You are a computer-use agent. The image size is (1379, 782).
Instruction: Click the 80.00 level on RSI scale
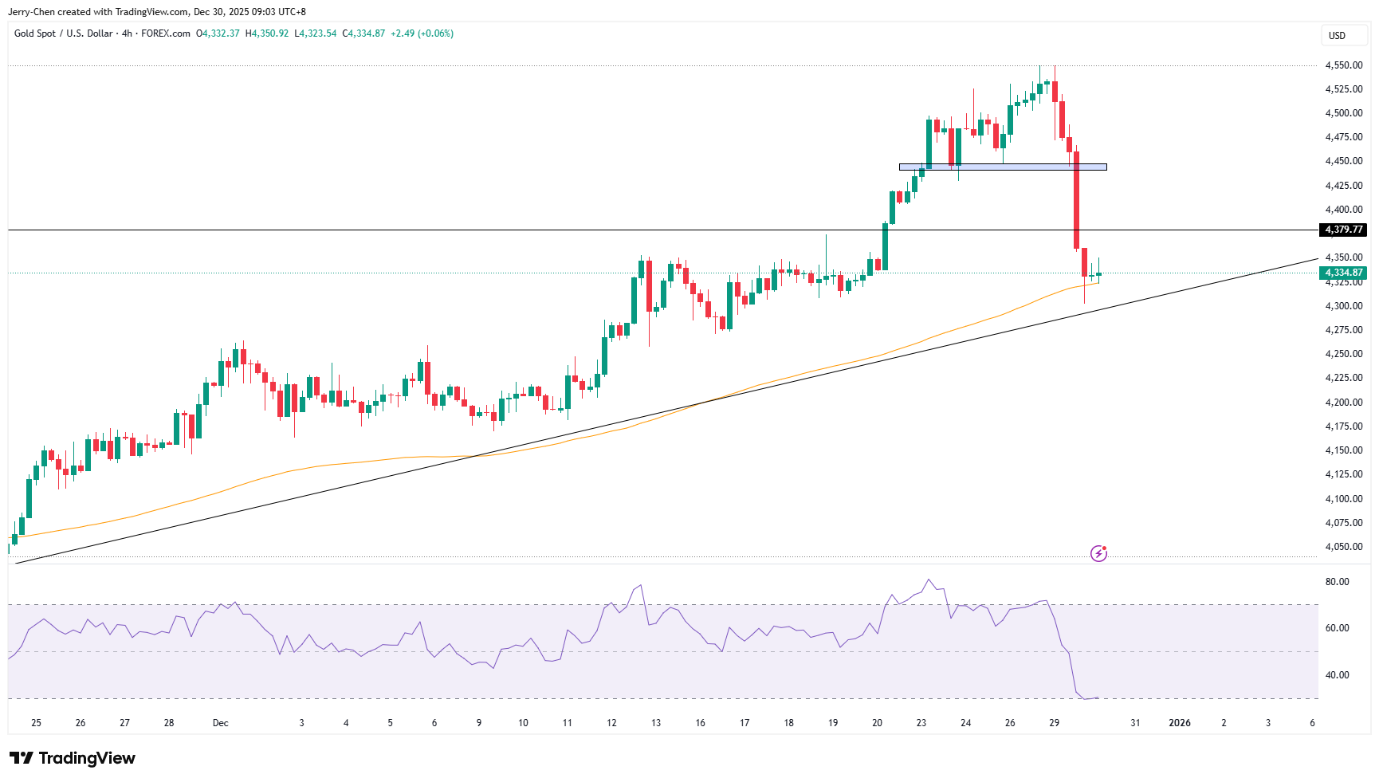(1338, 581)
